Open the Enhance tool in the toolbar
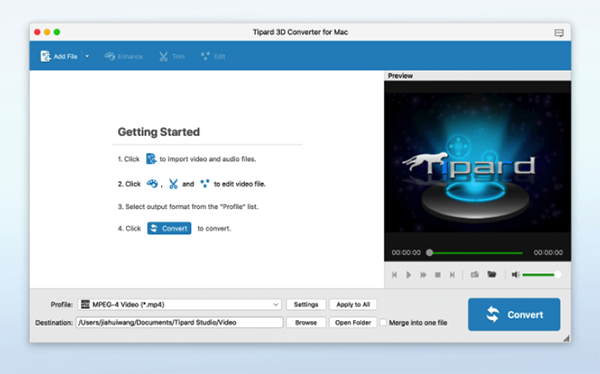Image resolution: width=600 pixels, height=374 pixels. (124, 56)
